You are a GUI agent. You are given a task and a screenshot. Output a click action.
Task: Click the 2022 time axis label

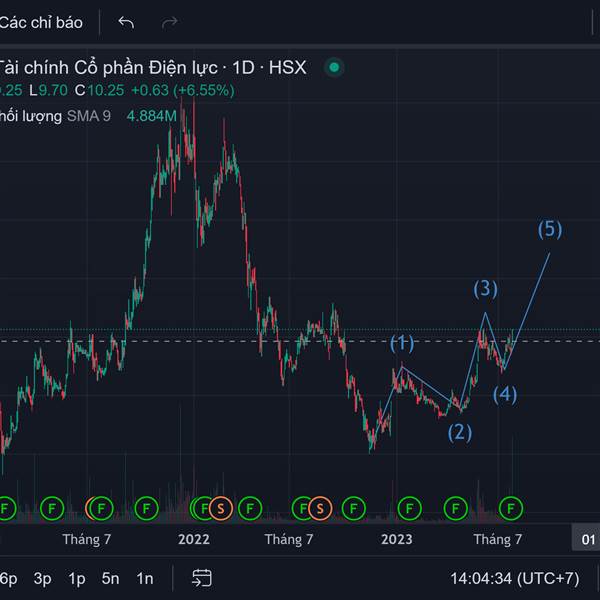[x=194, y=540]
